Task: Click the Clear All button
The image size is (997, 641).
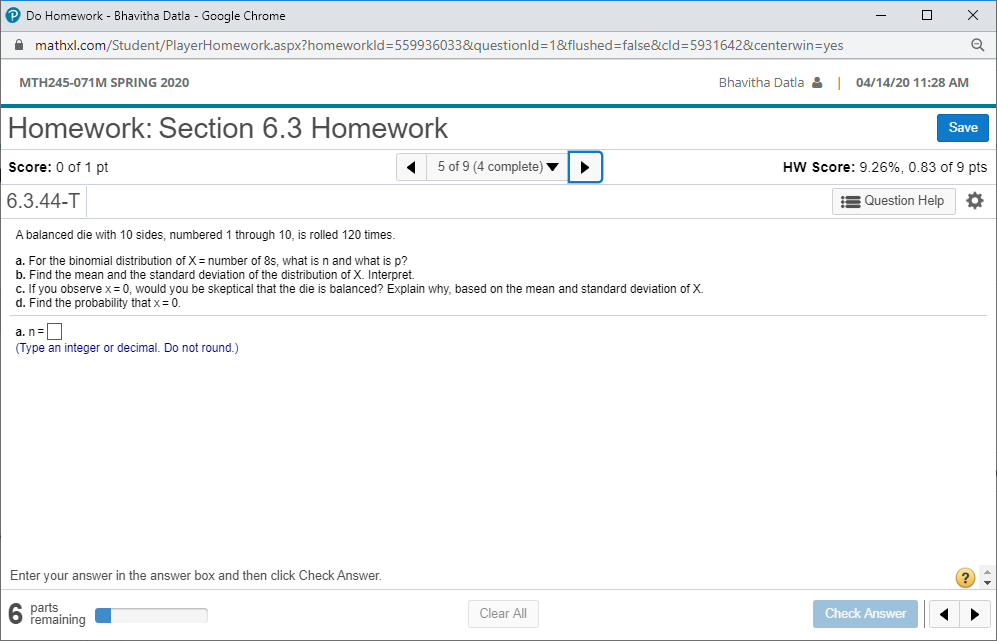Action: point(503,614)
